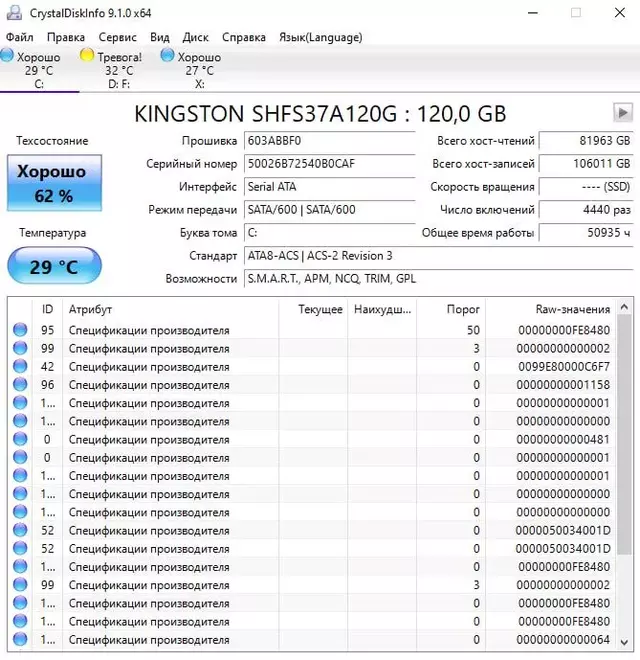Click total host writes value 106011 GB
640x660 pixels.
point(586,164)
